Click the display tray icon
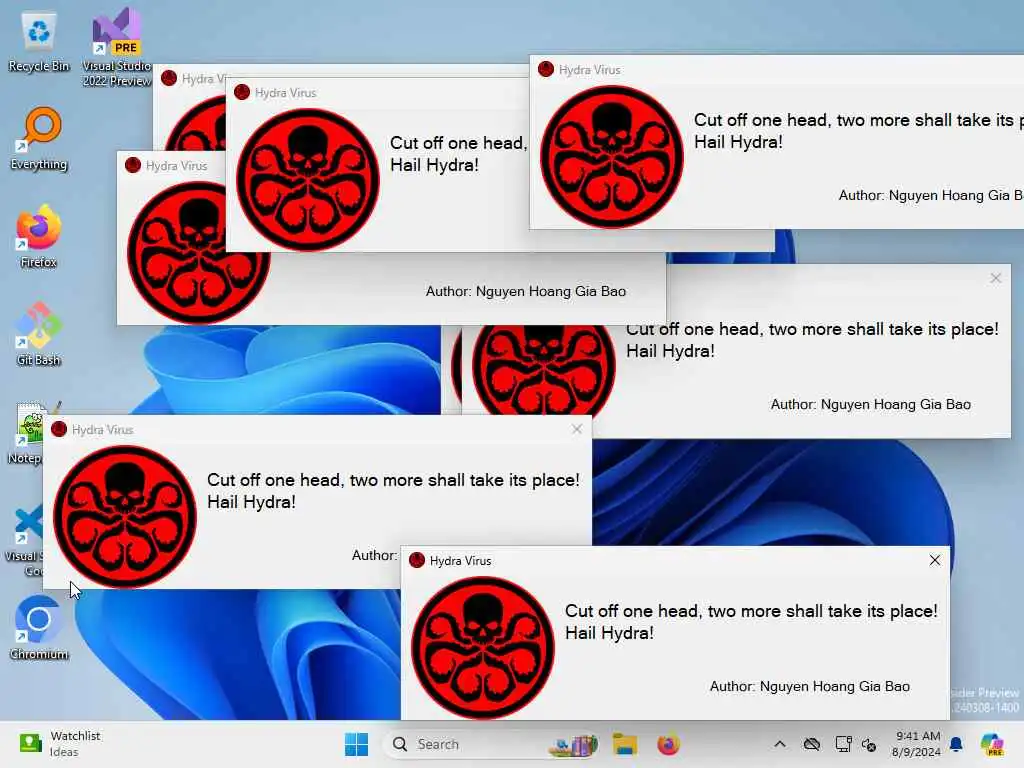Image resolution: width=1024 pixels, height=768 pixels. click(x=843, y=744)
